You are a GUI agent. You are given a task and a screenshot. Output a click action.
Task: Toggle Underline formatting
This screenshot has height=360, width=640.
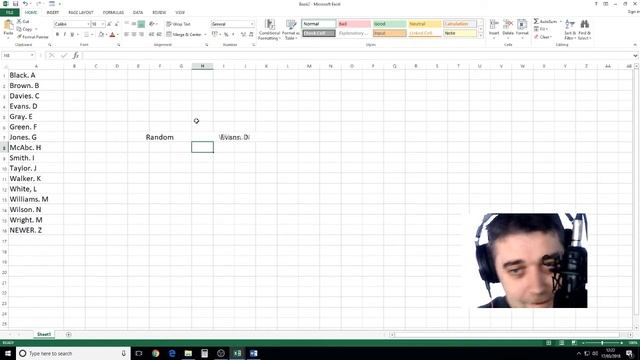pos(72,35)
